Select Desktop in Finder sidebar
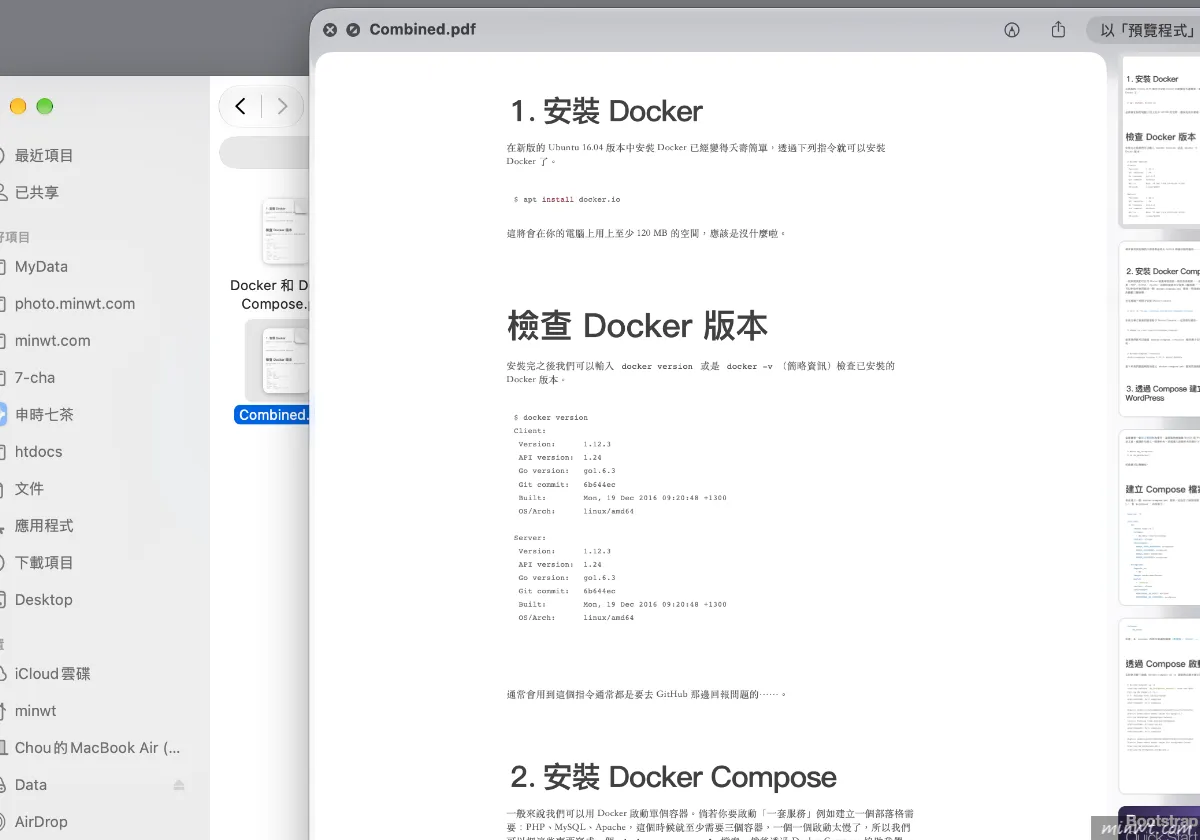 [42, 599]
